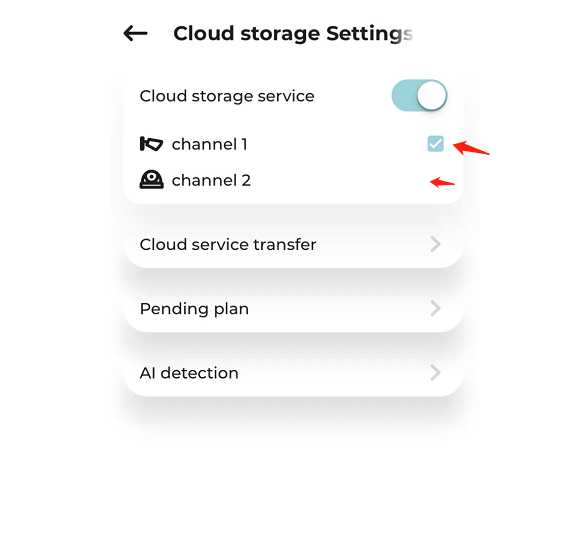Uncheck the channel 1 checkbox
This screenshot has height=533, width=565.
[x=435, y=144]
